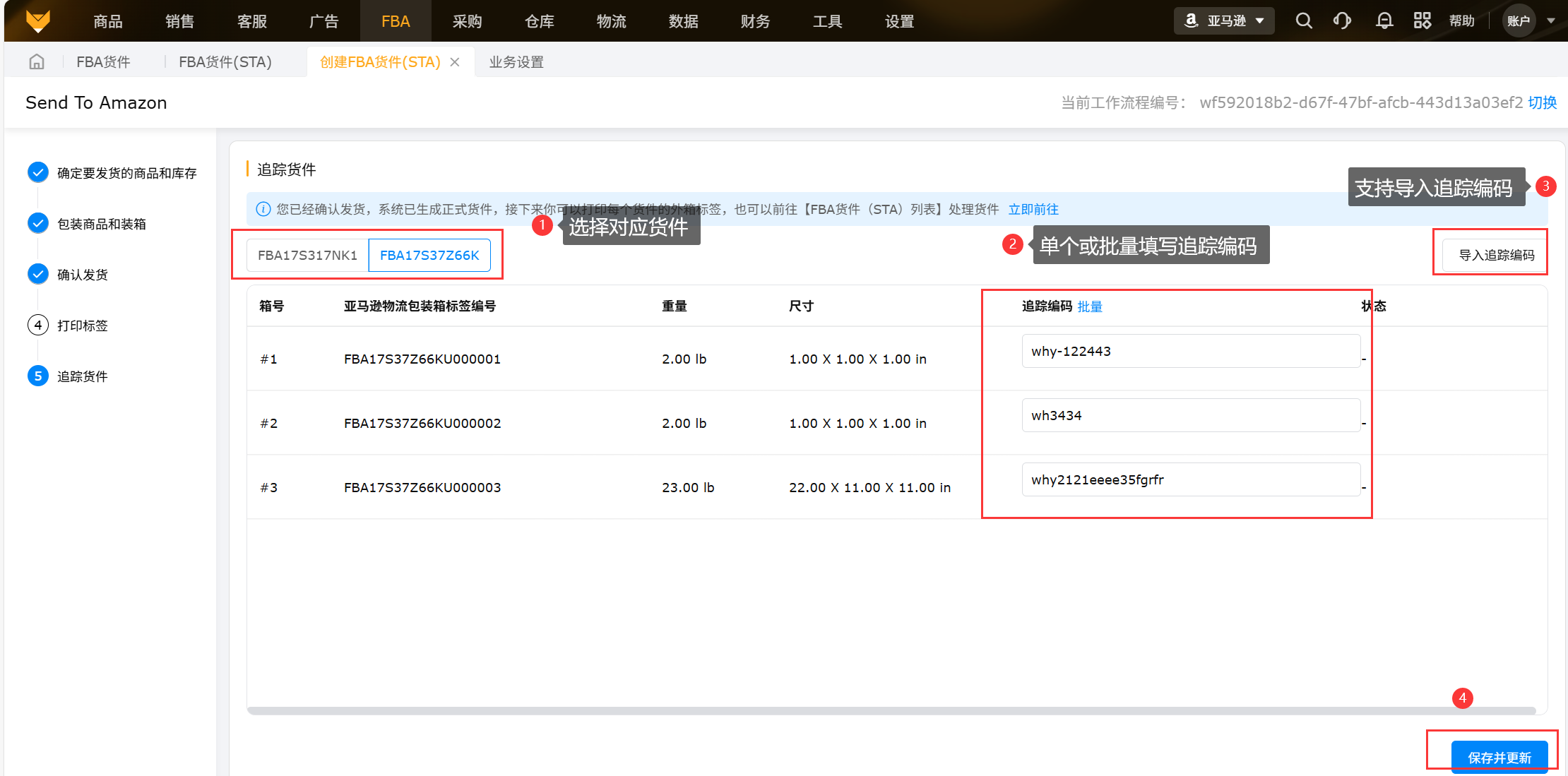Viewport: 1568px width, 776px height.
Task: Click the 导入追踪编码 button
Action: tap(1496, 255)
